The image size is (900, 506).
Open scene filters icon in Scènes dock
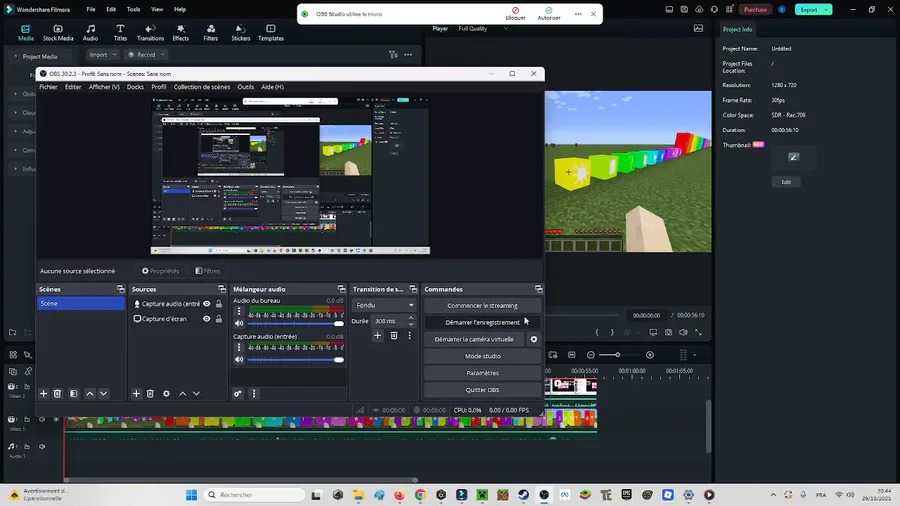(x=73, y=394)
